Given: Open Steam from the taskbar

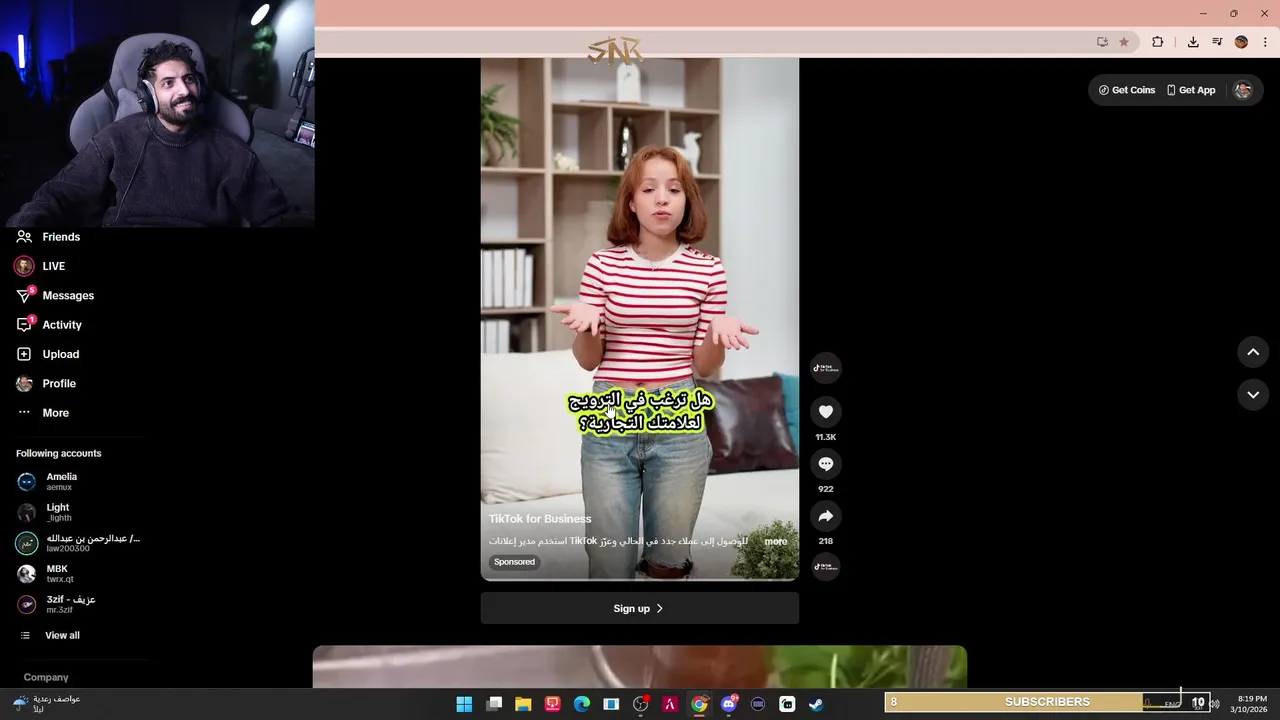Looking at the screenshot, I should [817, 704].
